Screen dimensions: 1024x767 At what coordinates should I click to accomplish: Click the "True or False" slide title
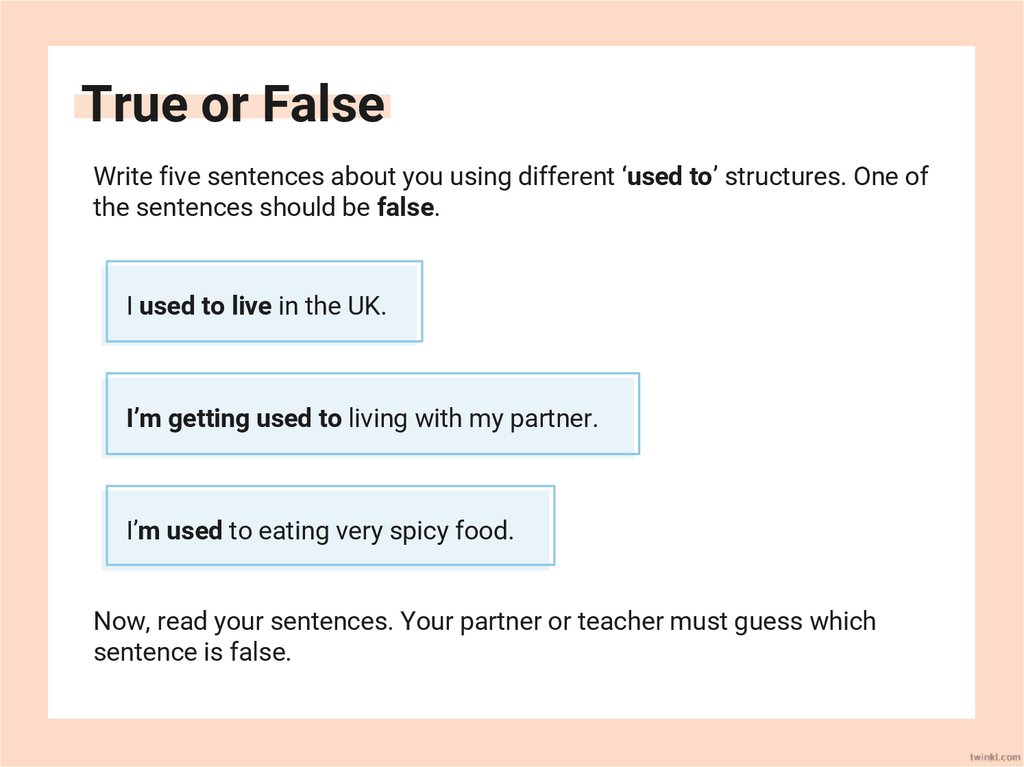pos(233,104)
